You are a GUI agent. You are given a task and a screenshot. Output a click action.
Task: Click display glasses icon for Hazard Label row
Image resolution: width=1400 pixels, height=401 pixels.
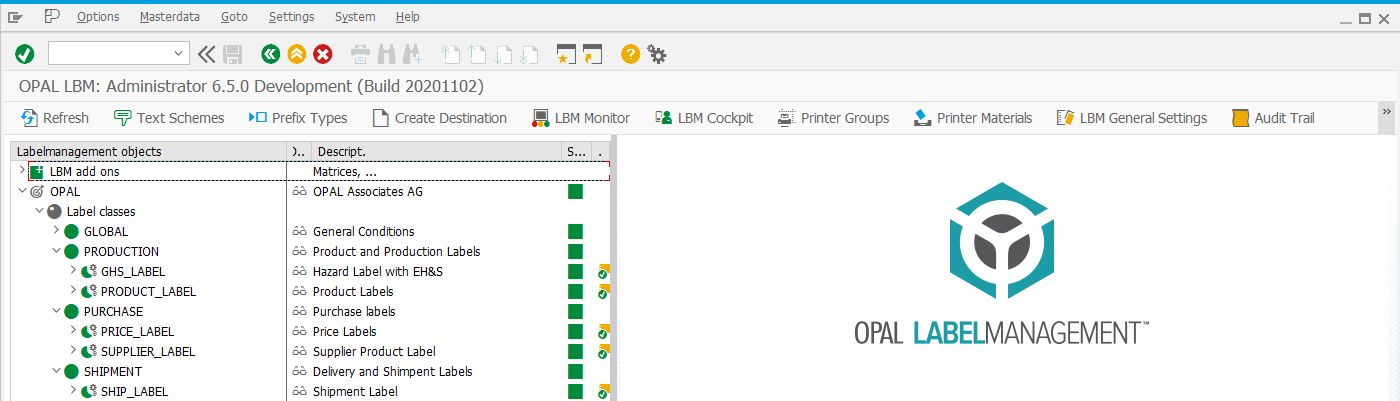point(298,271)
